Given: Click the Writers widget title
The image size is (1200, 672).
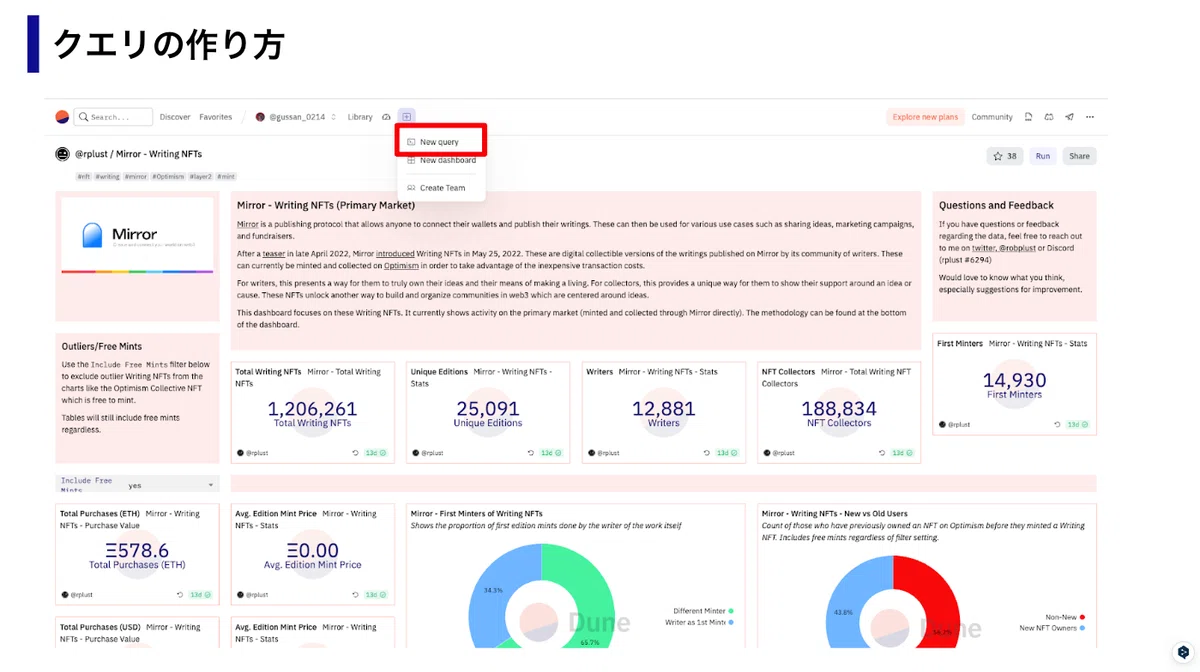Looking at the screenshot, I should [600, 371].
